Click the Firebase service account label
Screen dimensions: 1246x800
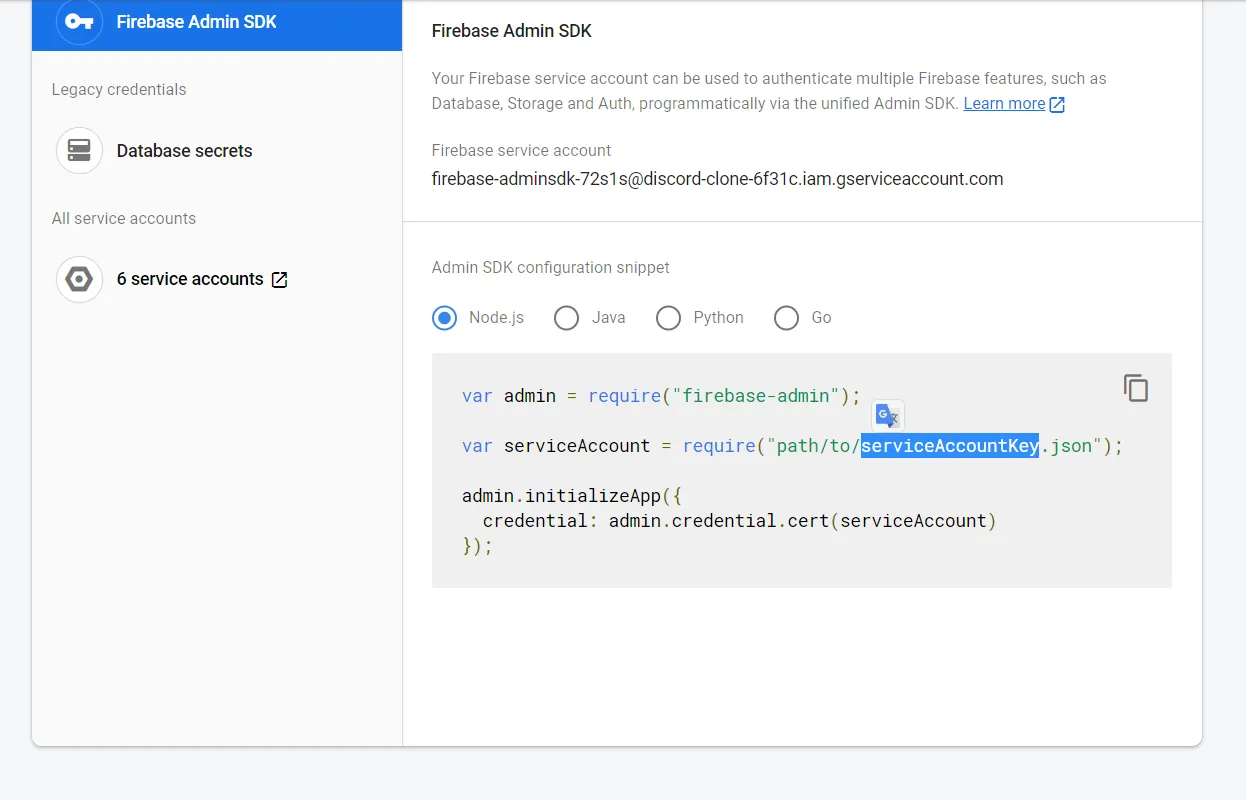[521, 151]
